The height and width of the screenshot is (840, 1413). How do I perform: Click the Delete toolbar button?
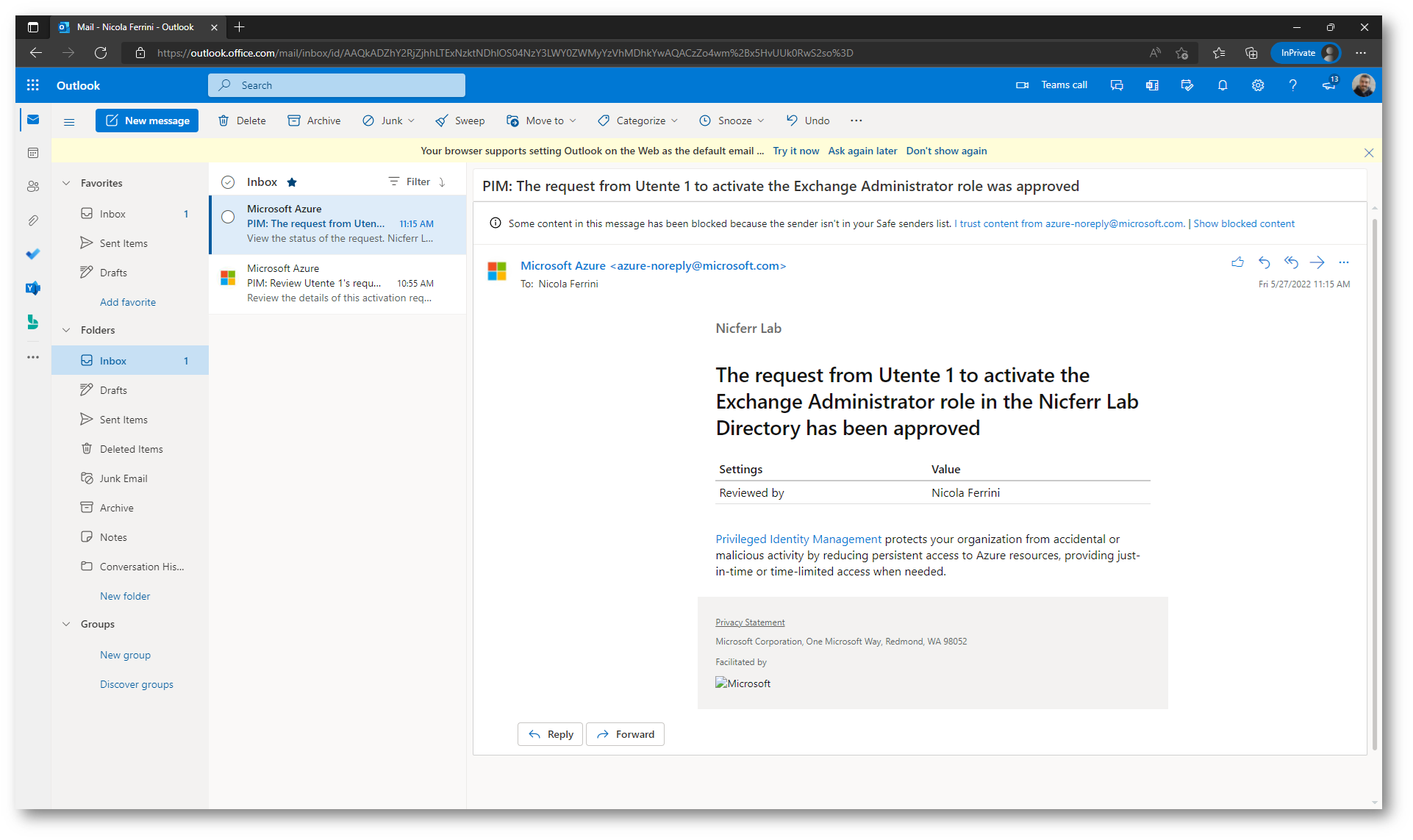242,121
